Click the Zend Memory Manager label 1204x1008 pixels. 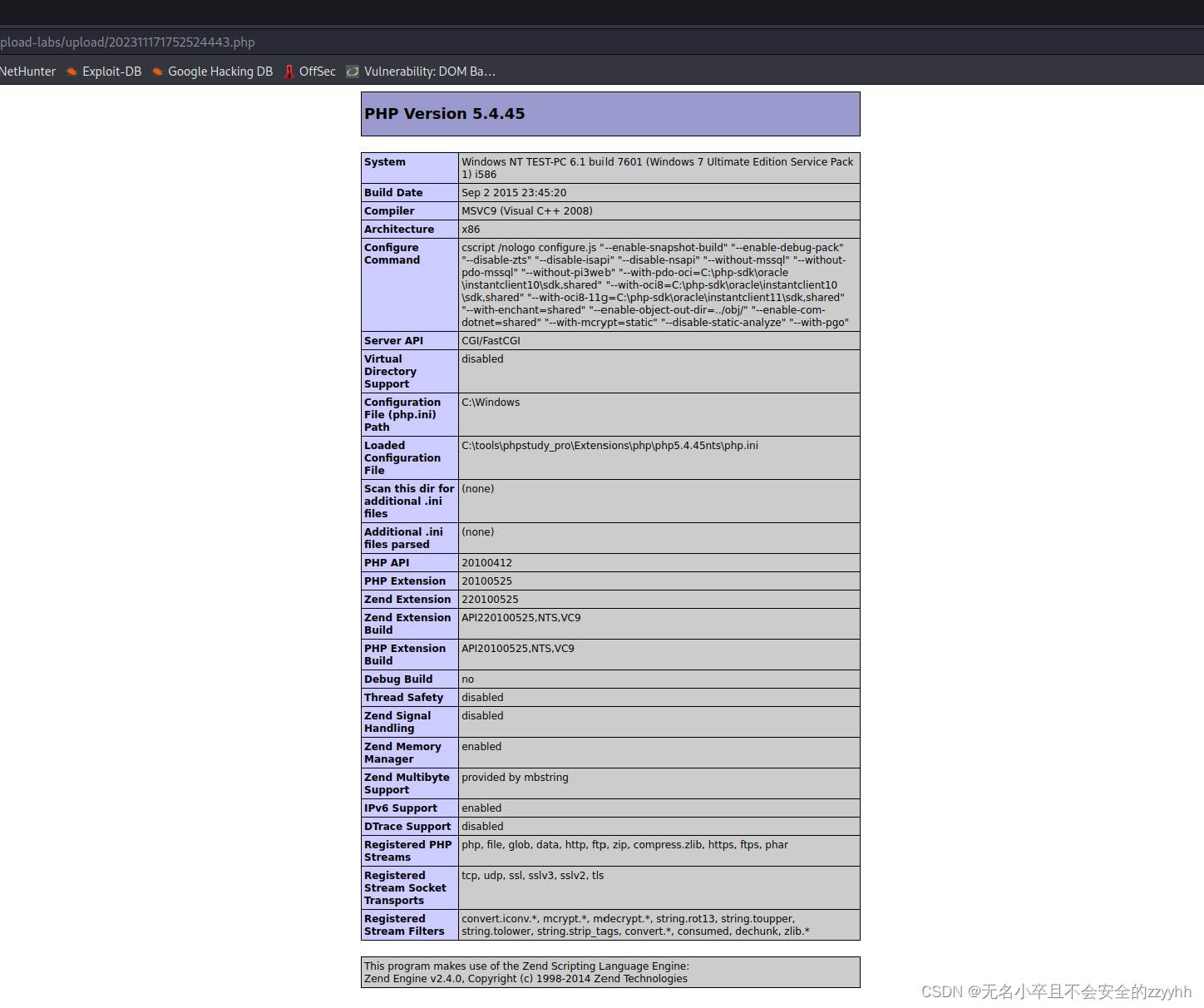point(402,753)
